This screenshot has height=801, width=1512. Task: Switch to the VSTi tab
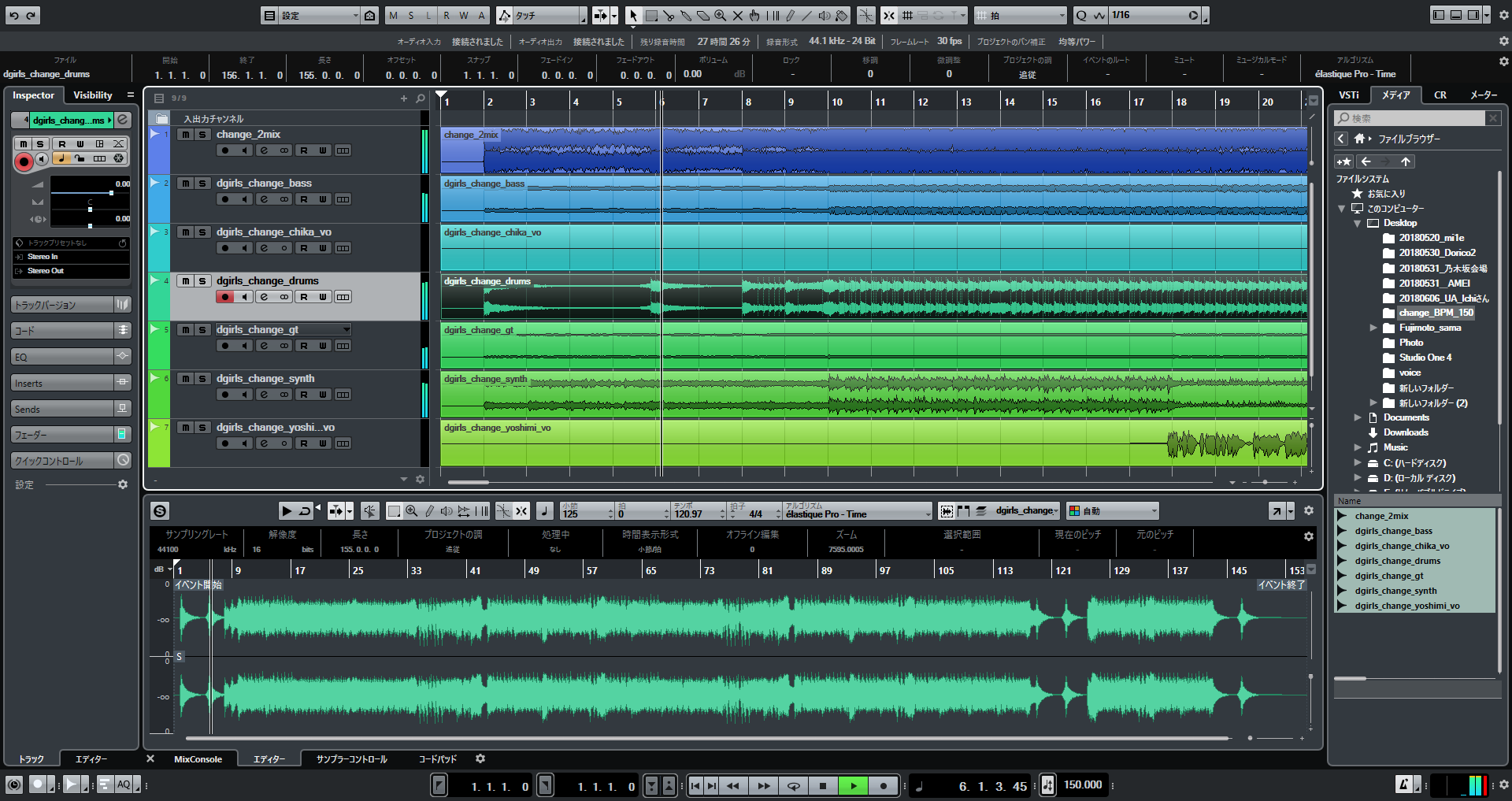pyautogui.click(x=1349, y=95)
